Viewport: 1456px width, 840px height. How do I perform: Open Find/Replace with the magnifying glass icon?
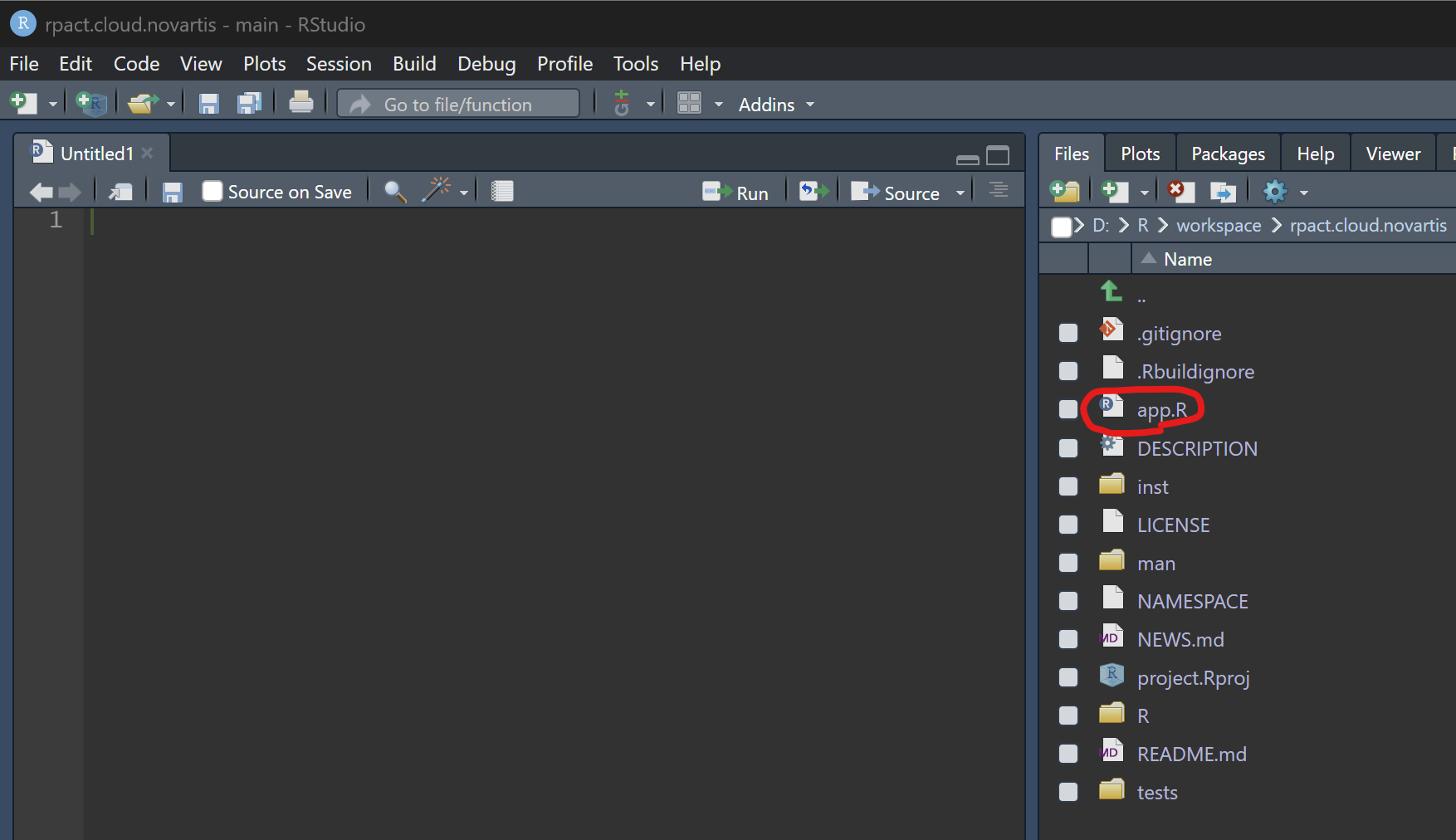(x=394, y=191)
